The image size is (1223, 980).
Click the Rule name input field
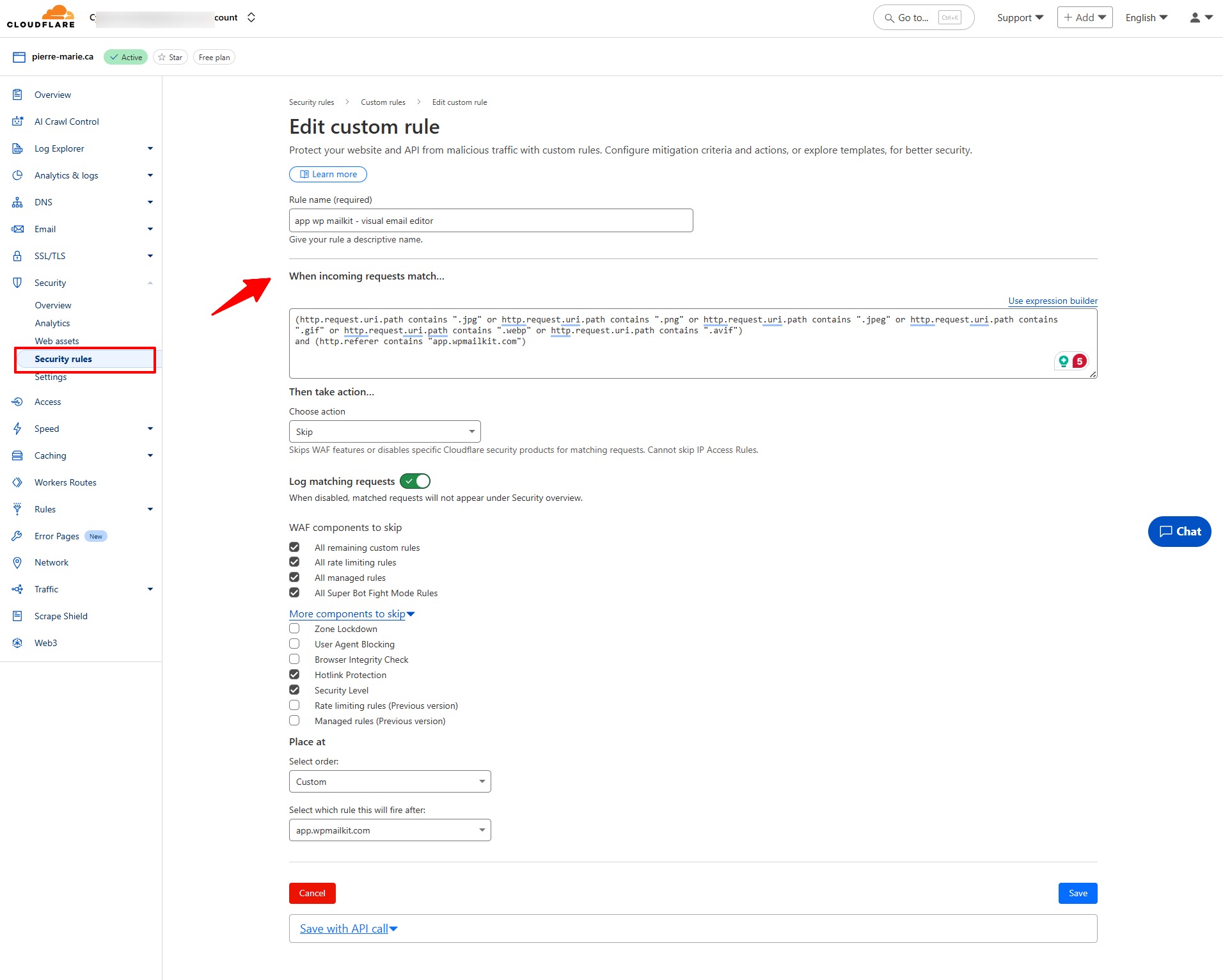coord(491,221)
